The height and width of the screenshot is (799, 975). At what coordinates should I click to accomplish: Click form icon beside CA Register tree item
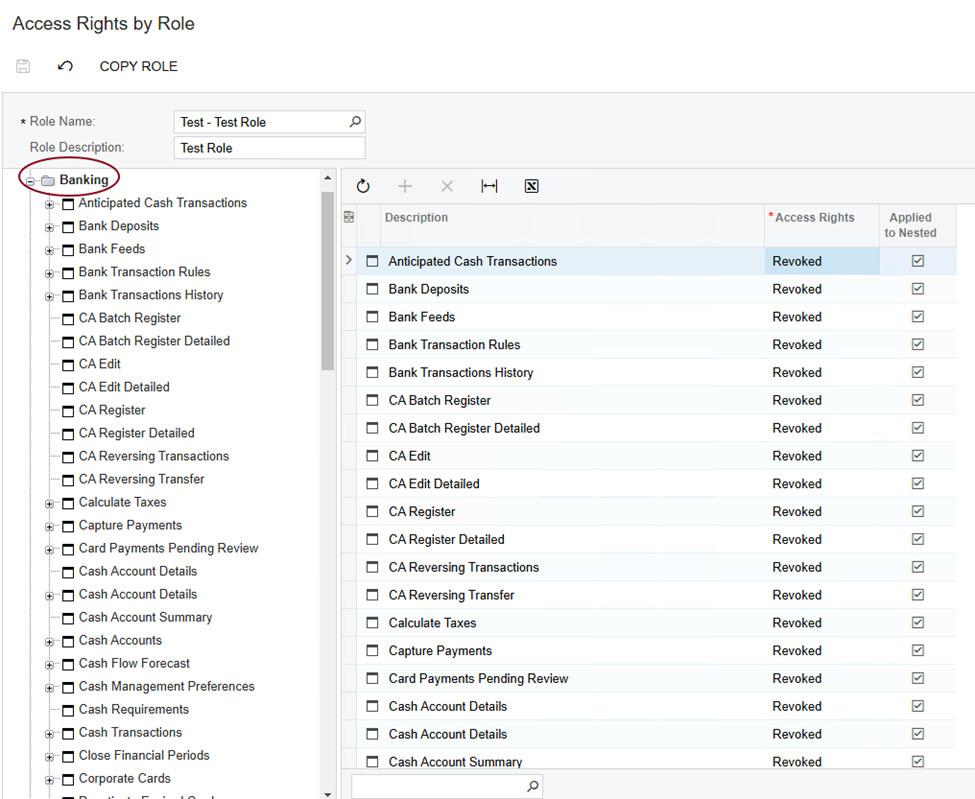click(68, 411)
